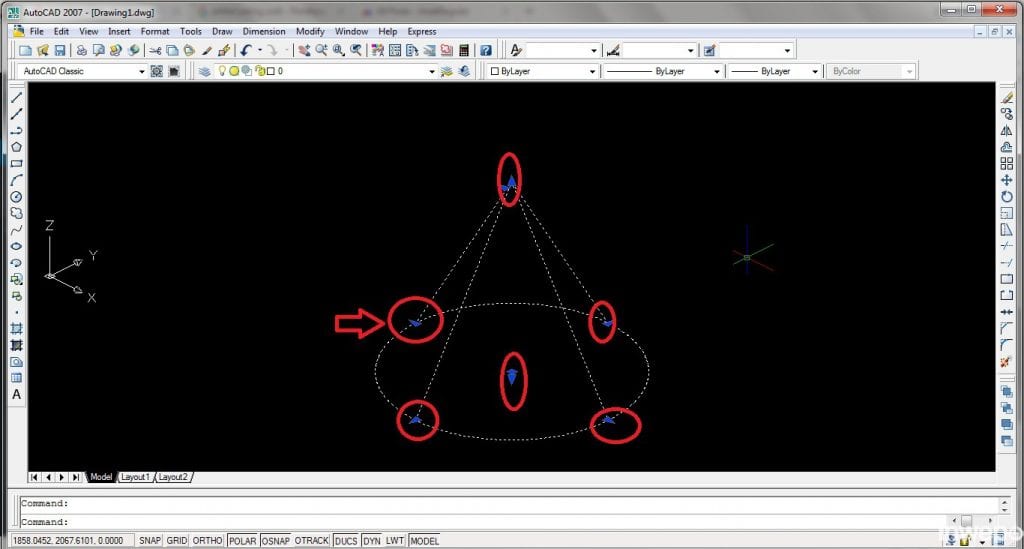Click the Copy Object modify tool
The width and height of the screenshot is (1024, 549).
pos(1006,114)
